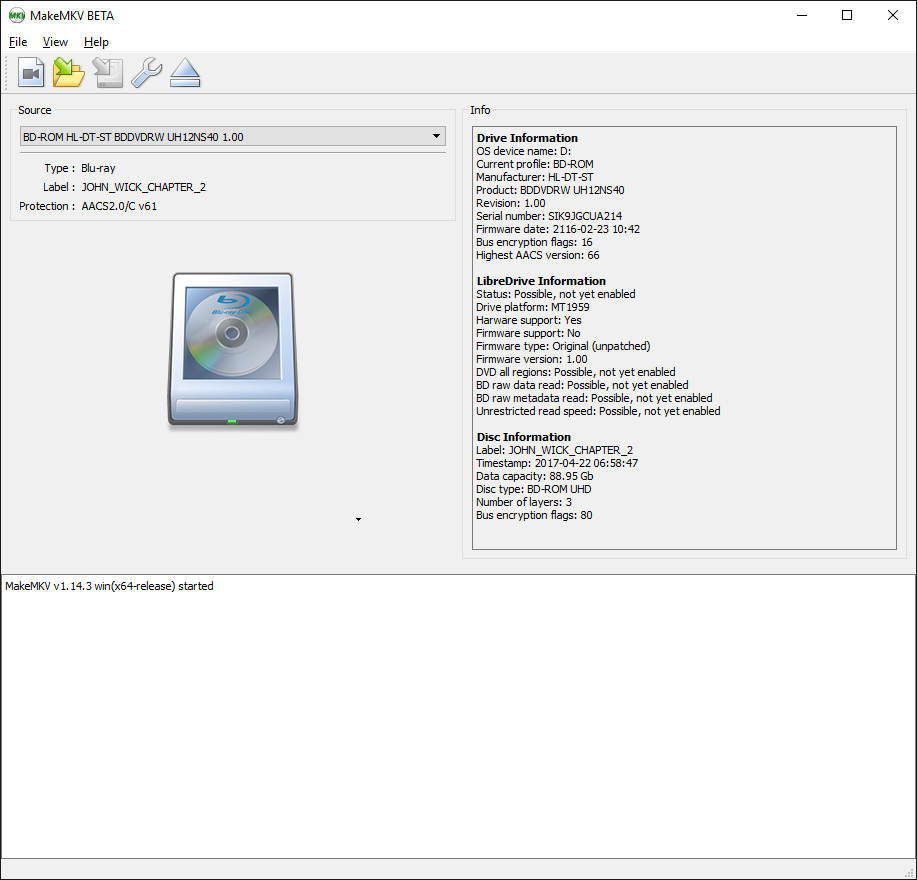Screen dimensions: 917x880
Task: Click the Manufacturer: HL-DT-ST line
Action: (535, 177)
